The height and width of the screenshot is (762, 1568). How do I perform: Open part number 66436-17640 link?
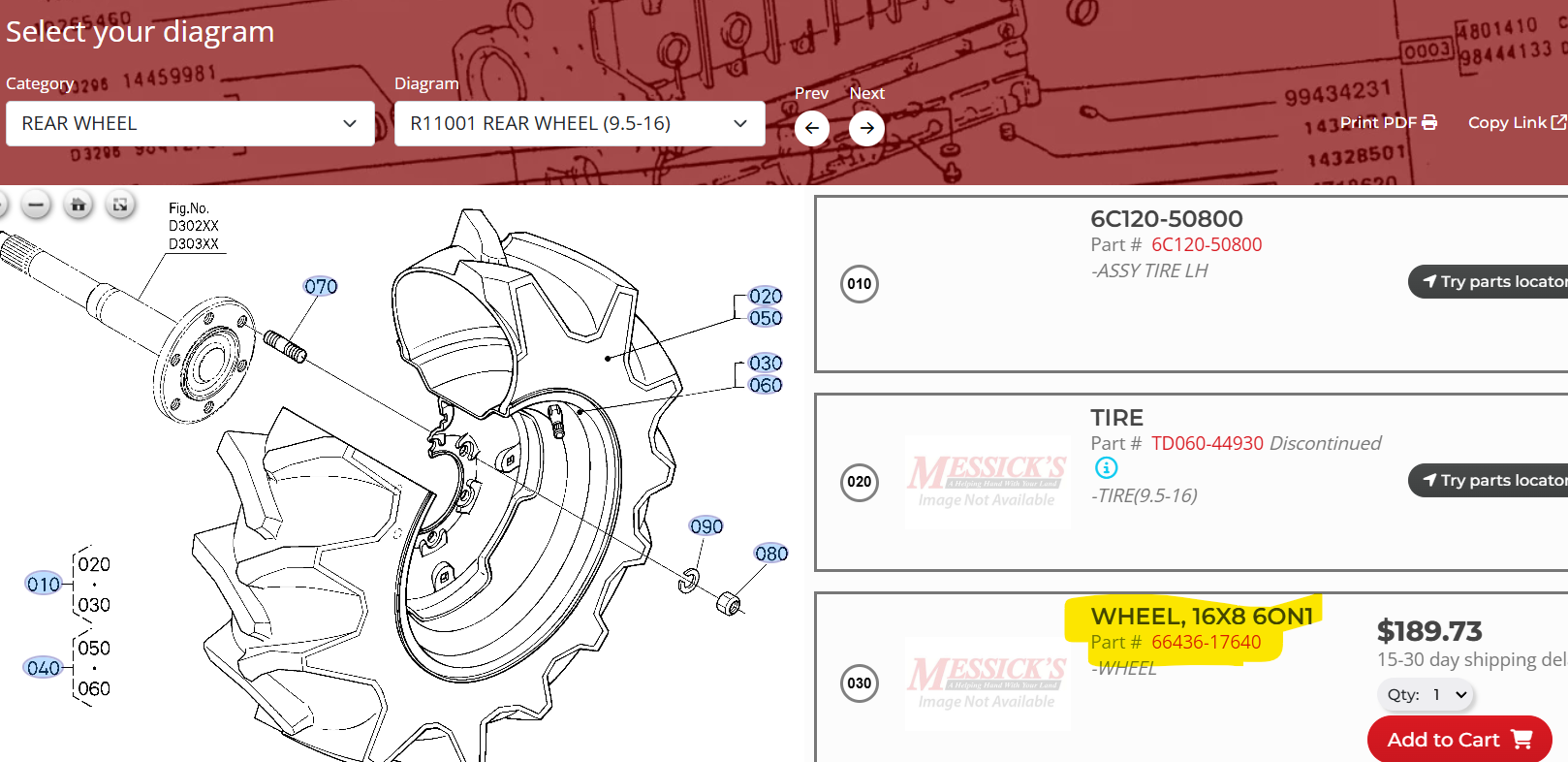[x=1206, y=643]
